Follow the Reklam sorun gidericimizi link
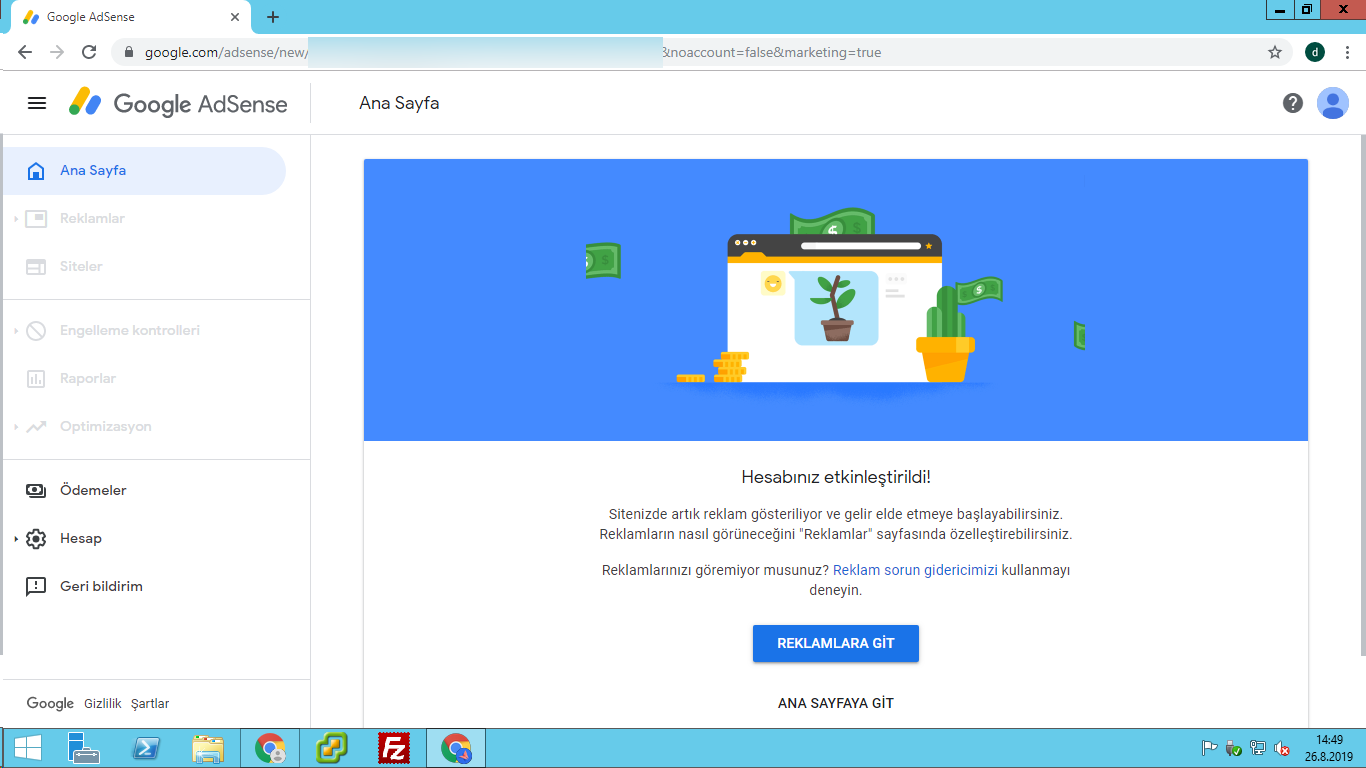Screen dimensions: 1366x768 click(x=915, y=570)
